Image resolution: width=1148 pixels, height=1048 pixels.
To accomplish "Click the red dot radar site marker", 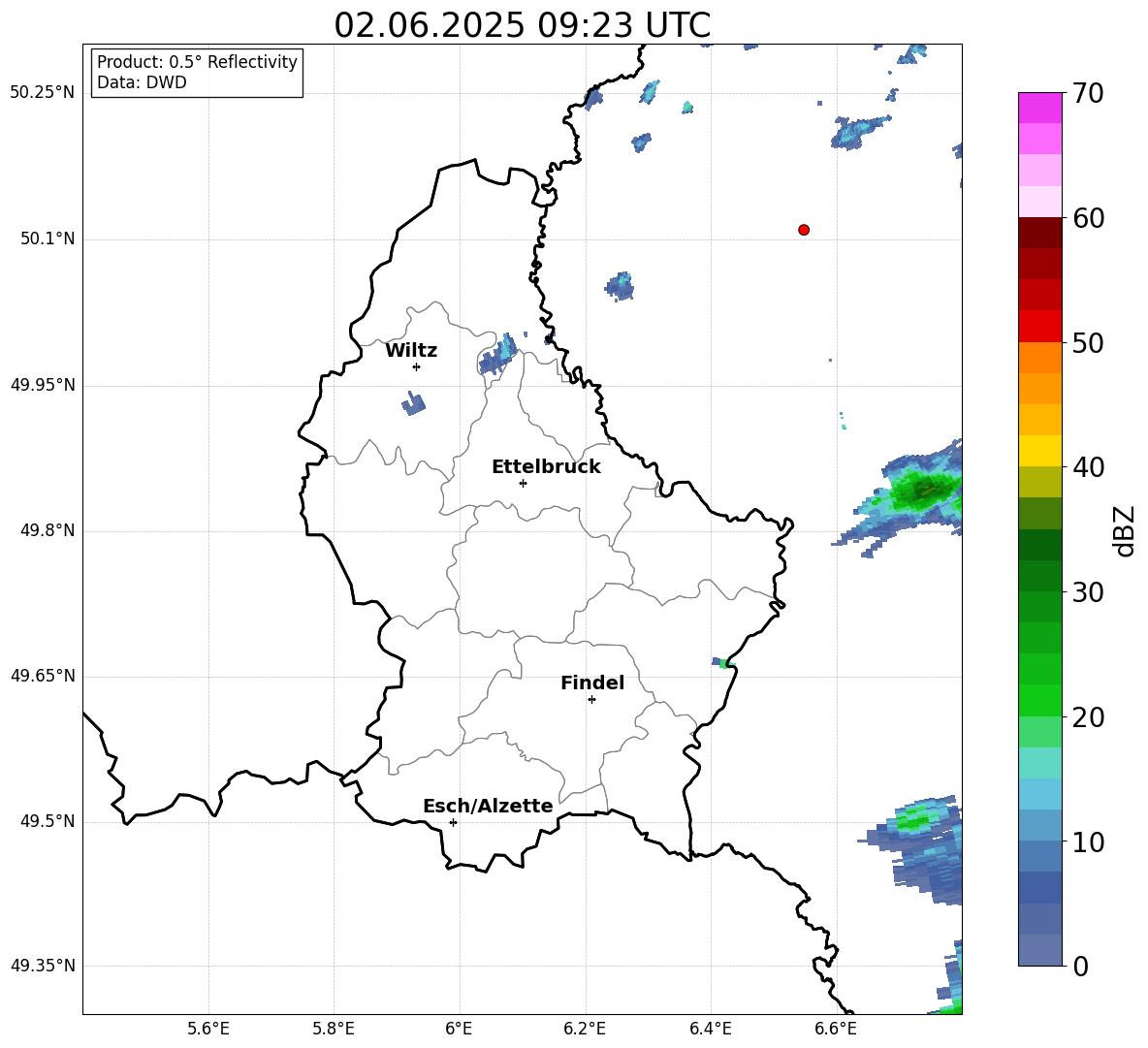I will point(804,230).
